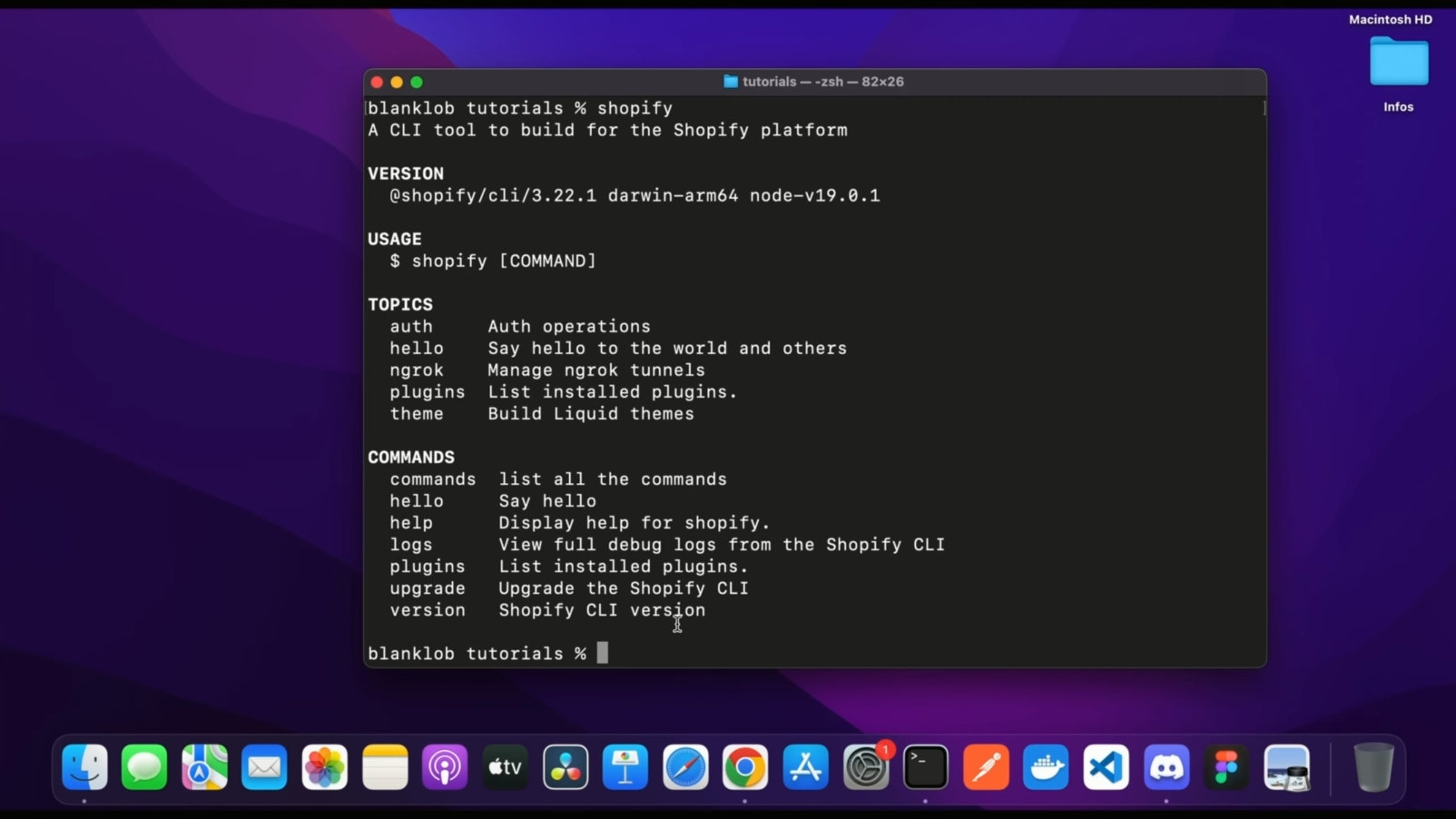Screen dimensions: 1456x819
Task: Launch Postman from the Dock
Action: click(986, 767)
